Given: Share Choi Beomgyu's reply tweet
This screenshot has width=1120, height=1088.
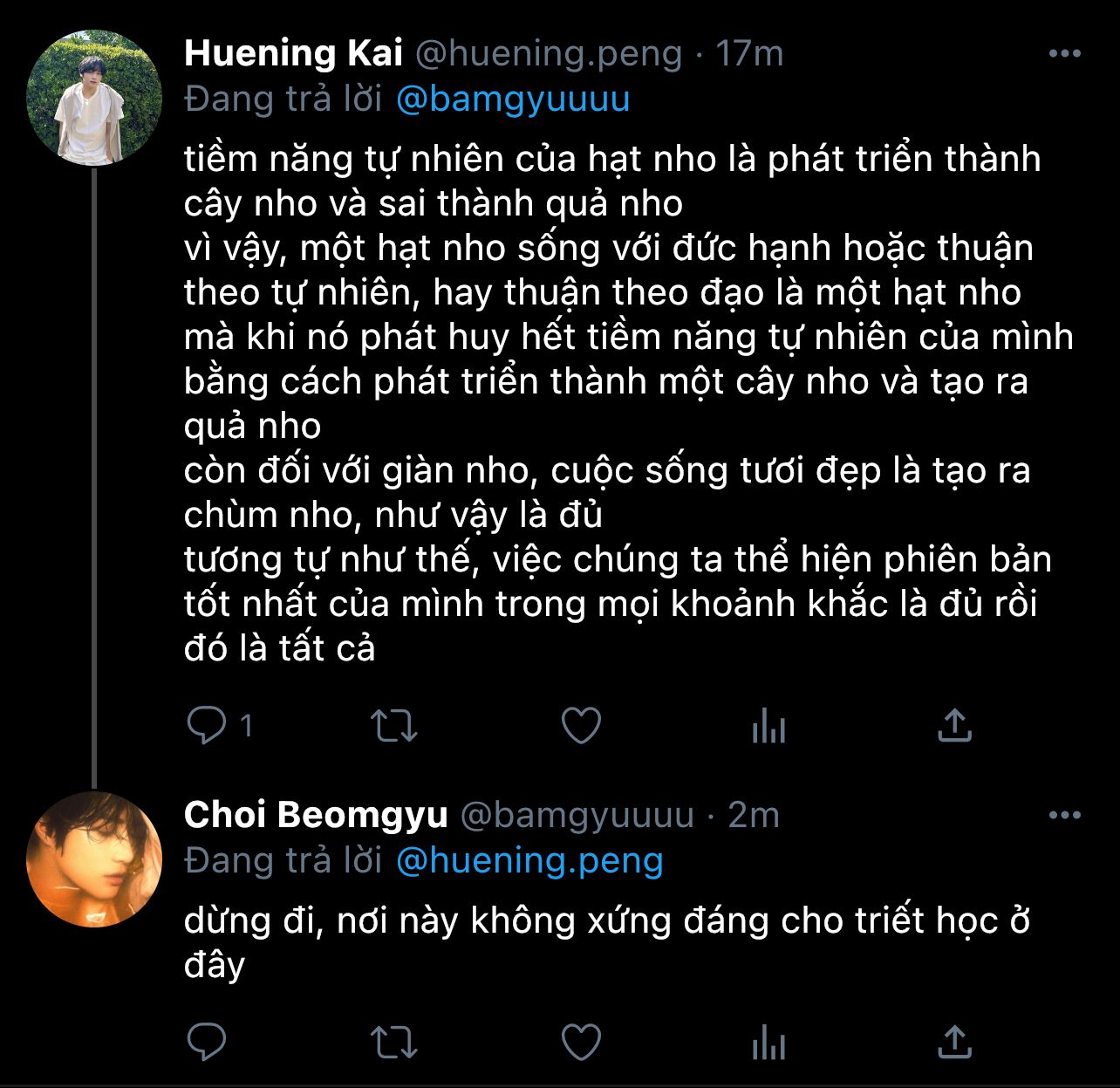Looking at the screenshot, I should (x=954, y=1042).
